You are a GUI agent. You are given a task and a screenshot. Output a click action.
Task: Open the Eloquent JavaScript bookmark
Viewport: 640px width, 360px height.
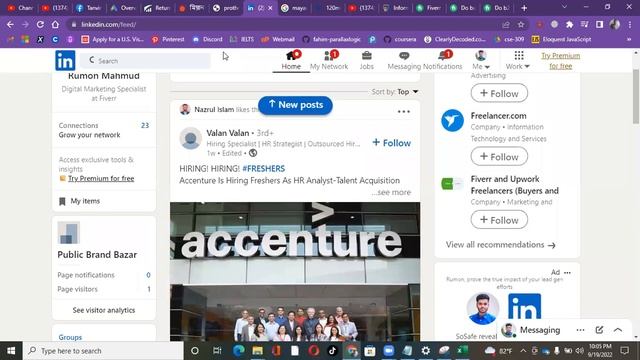(561, 39)
